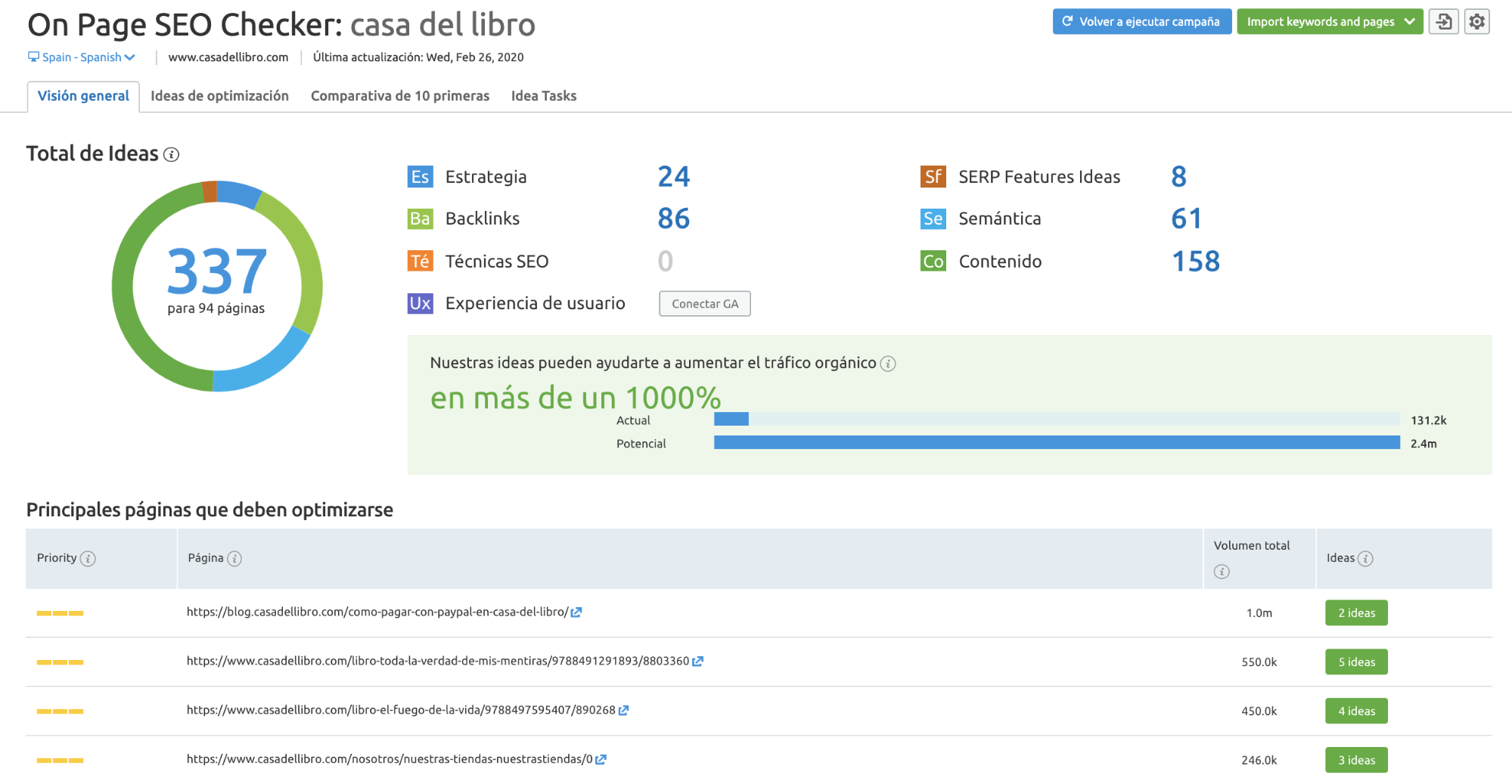Click the Potencial traffic progress bar
The width and height of the screenshot is (1512, 784).
coord(1057,443)
